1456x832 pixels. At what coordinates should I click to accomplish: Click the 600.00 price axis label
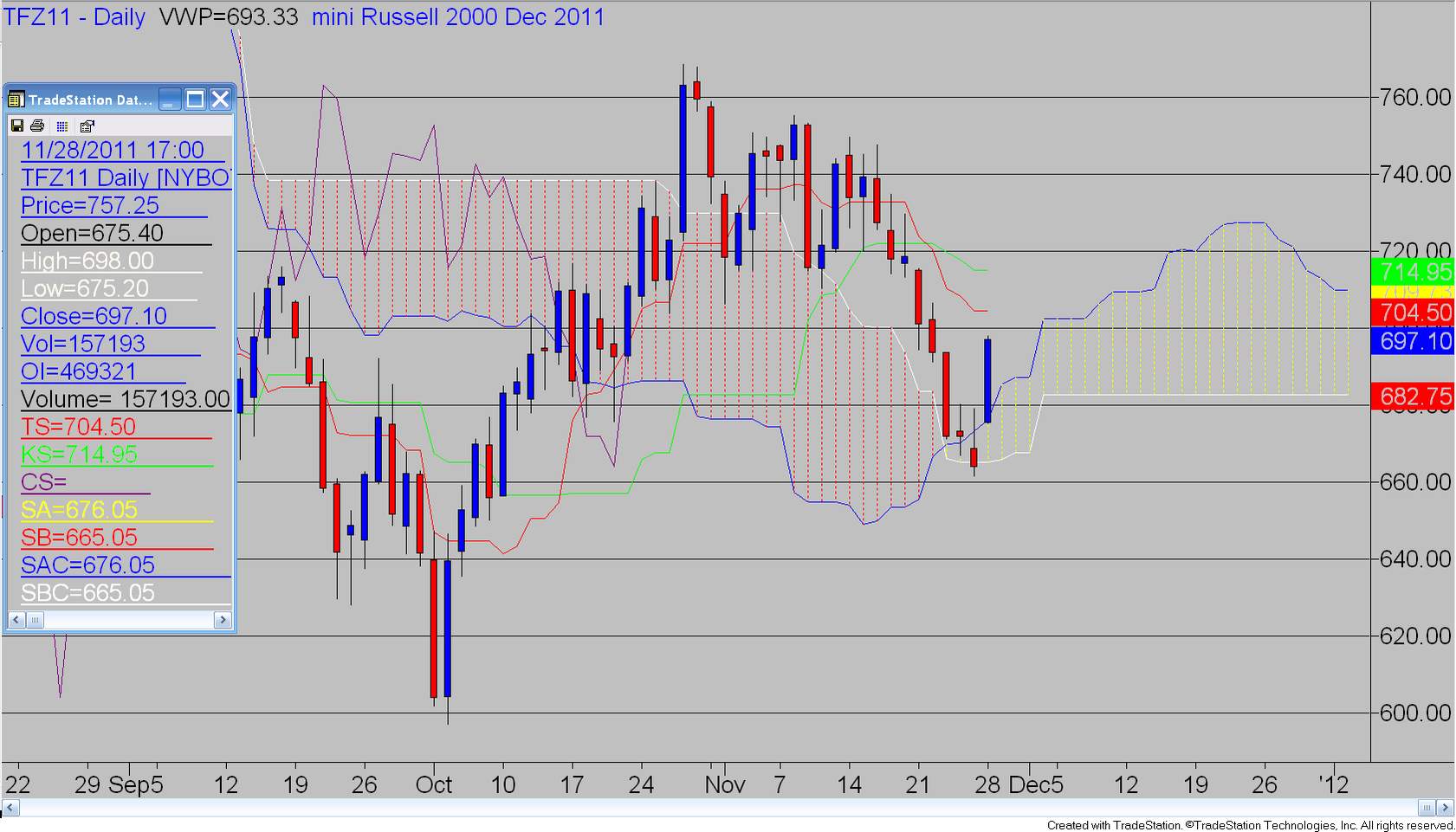click(1415, 713)
